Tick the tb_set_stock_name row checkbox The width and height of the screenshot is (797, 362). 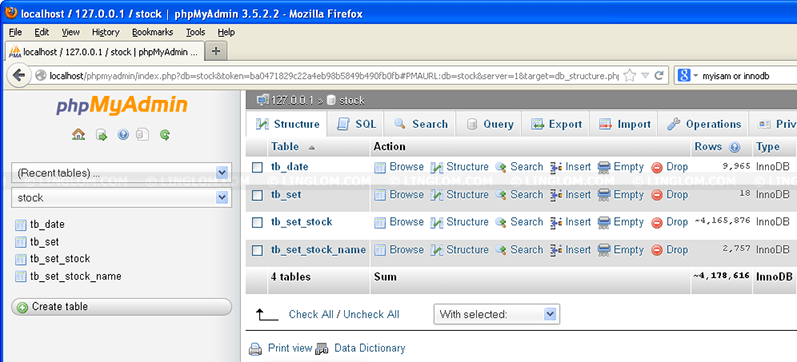258,250
